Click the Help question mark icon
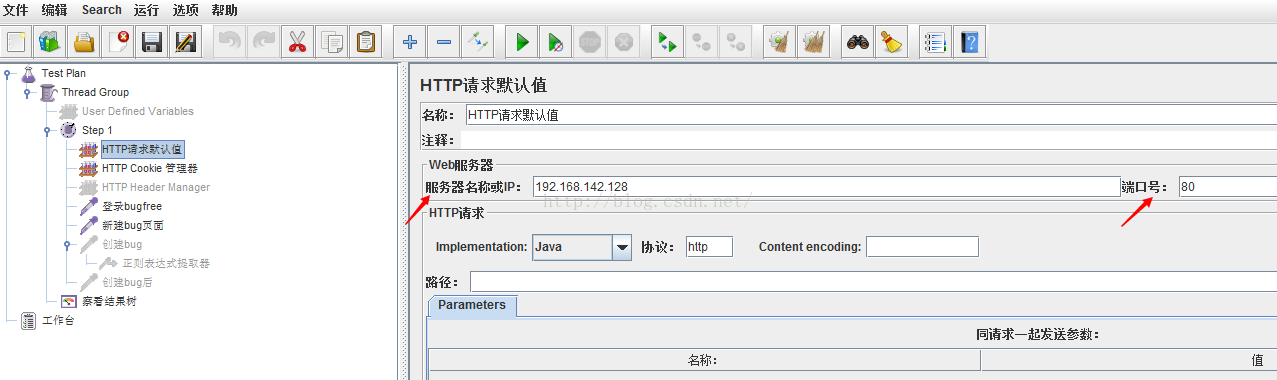The height and width of the screenshot is (380, 1277). pos(969,42)
